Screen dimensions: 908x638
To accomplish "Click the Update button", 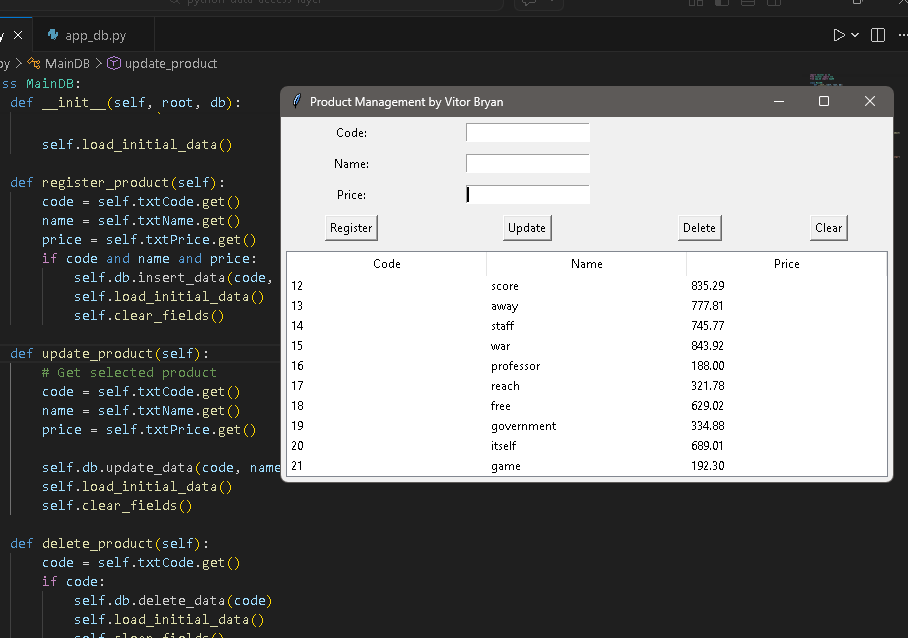I will click(527, 228).
